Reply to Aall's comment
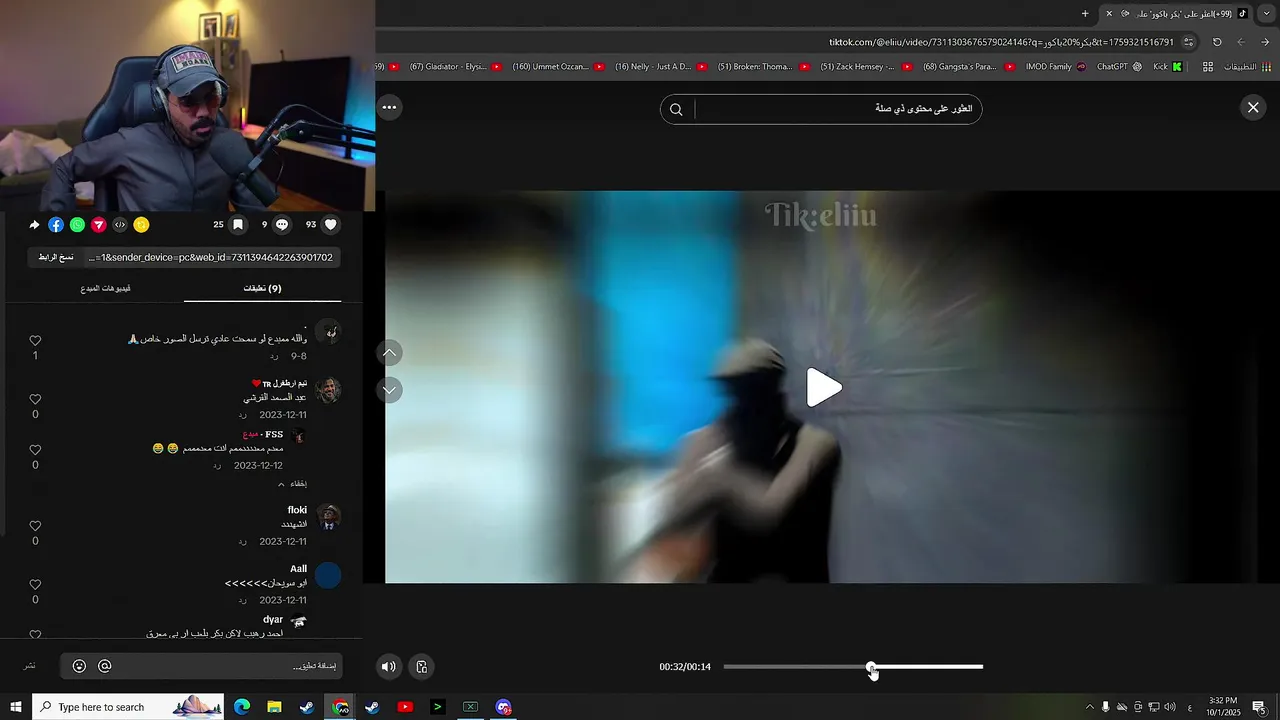This screenshot has height=720, width=1280. [242, 600]
